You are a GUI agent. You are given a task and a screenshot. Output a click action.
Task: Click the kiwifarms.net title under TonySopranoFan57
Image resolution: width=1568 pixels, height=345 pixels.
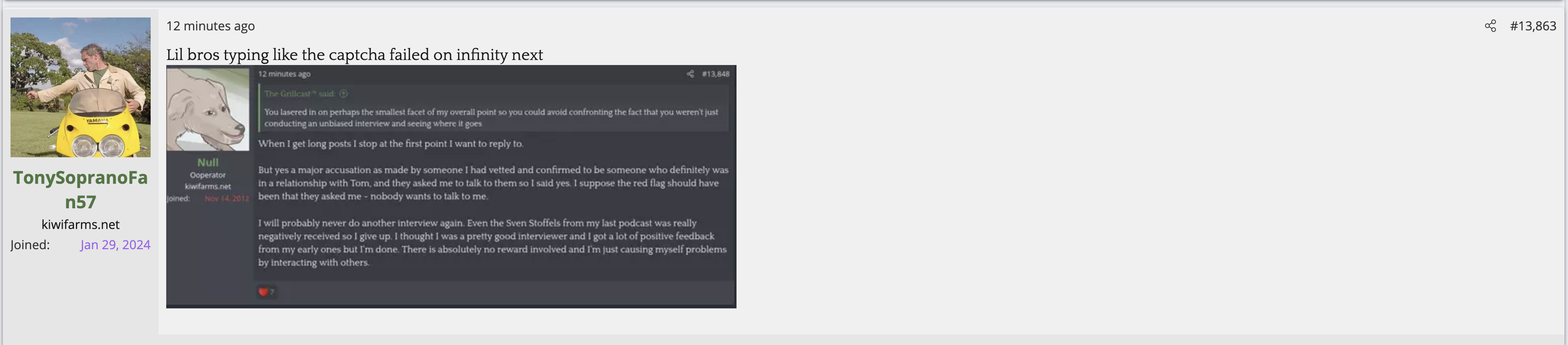(80, 225)
